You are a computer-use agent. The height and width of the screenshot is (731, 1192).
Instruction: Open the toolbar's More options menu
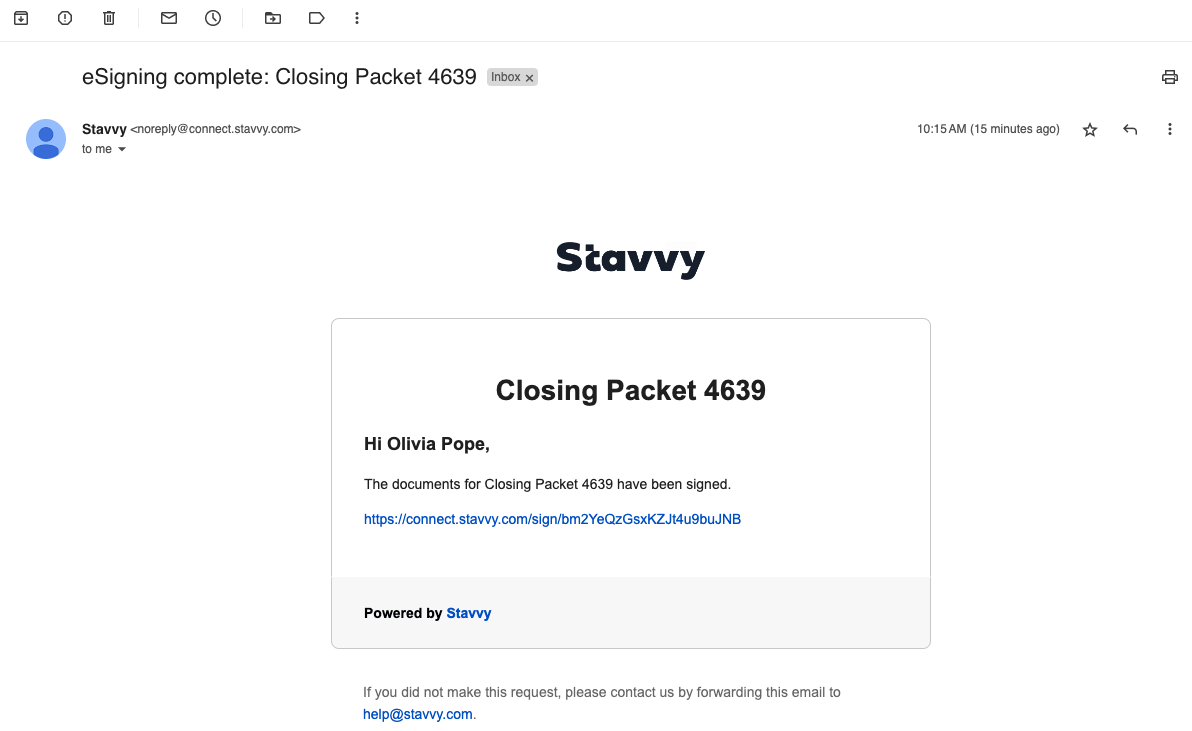[357, 18]
